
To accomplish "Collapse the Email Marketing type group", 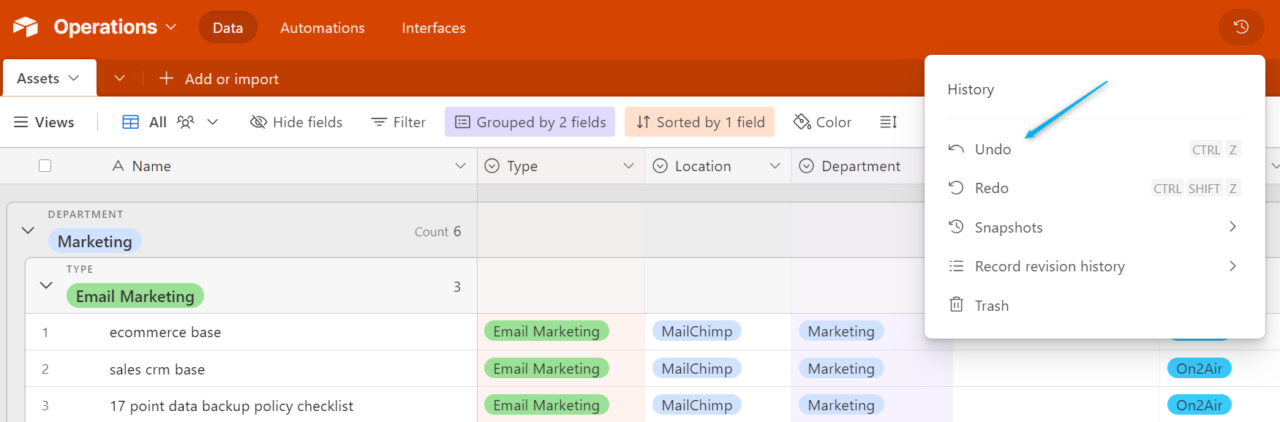I will click(x=46, y=286).
